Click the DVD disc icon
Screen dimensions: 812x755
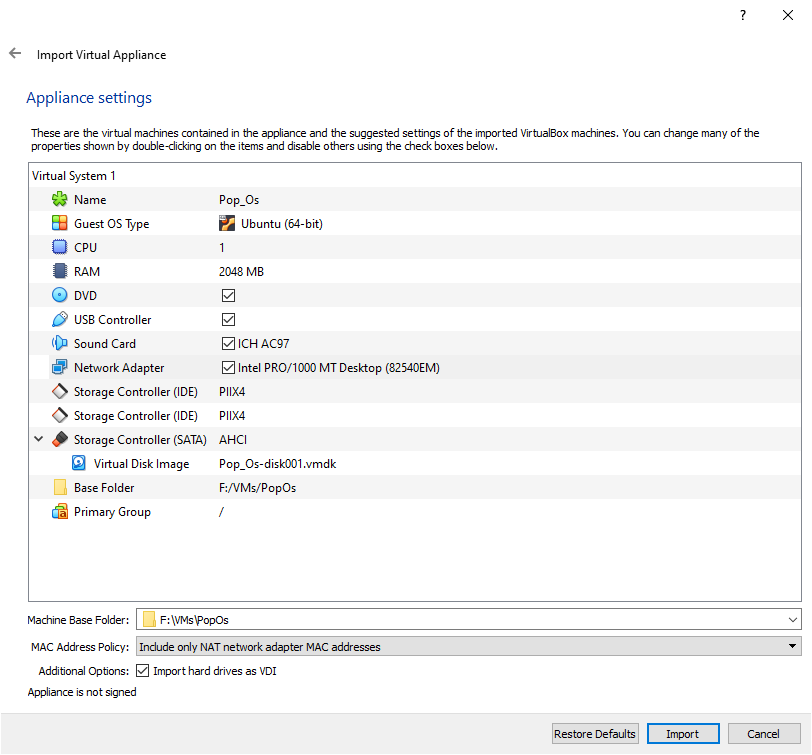click(60, 295)
